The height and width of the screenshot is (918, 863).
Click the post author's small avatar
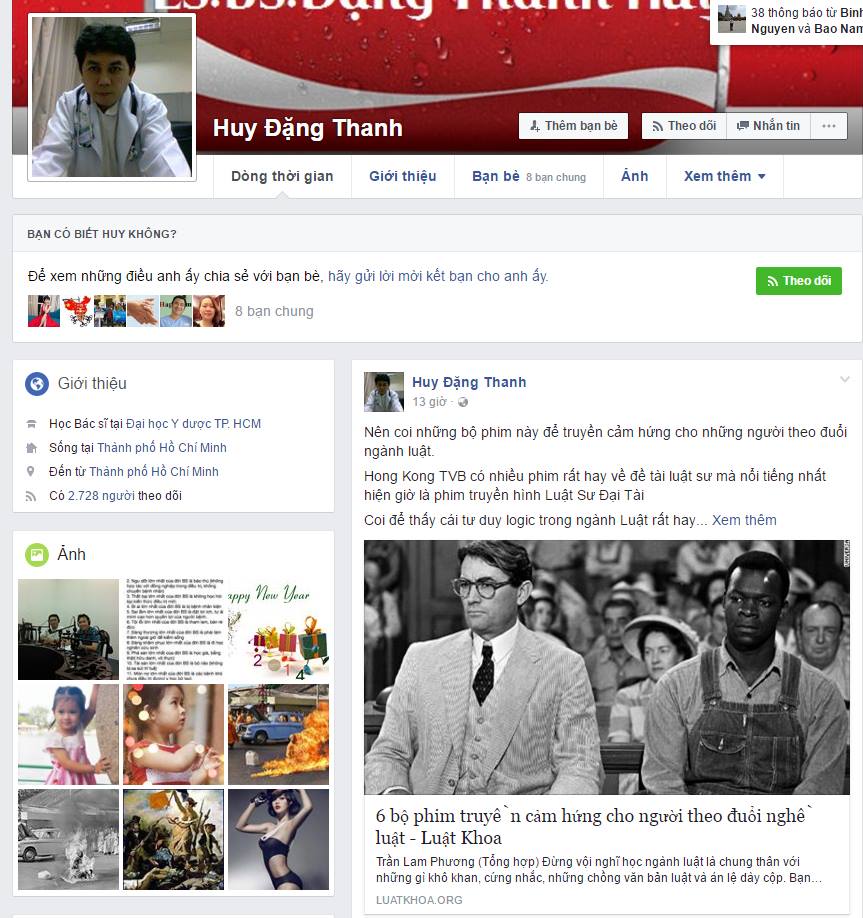[383, 392]
